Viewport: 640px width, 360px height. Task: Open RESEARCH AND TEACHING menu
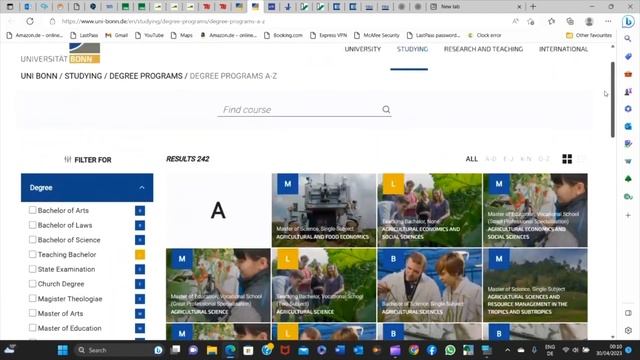pos(483,49)
